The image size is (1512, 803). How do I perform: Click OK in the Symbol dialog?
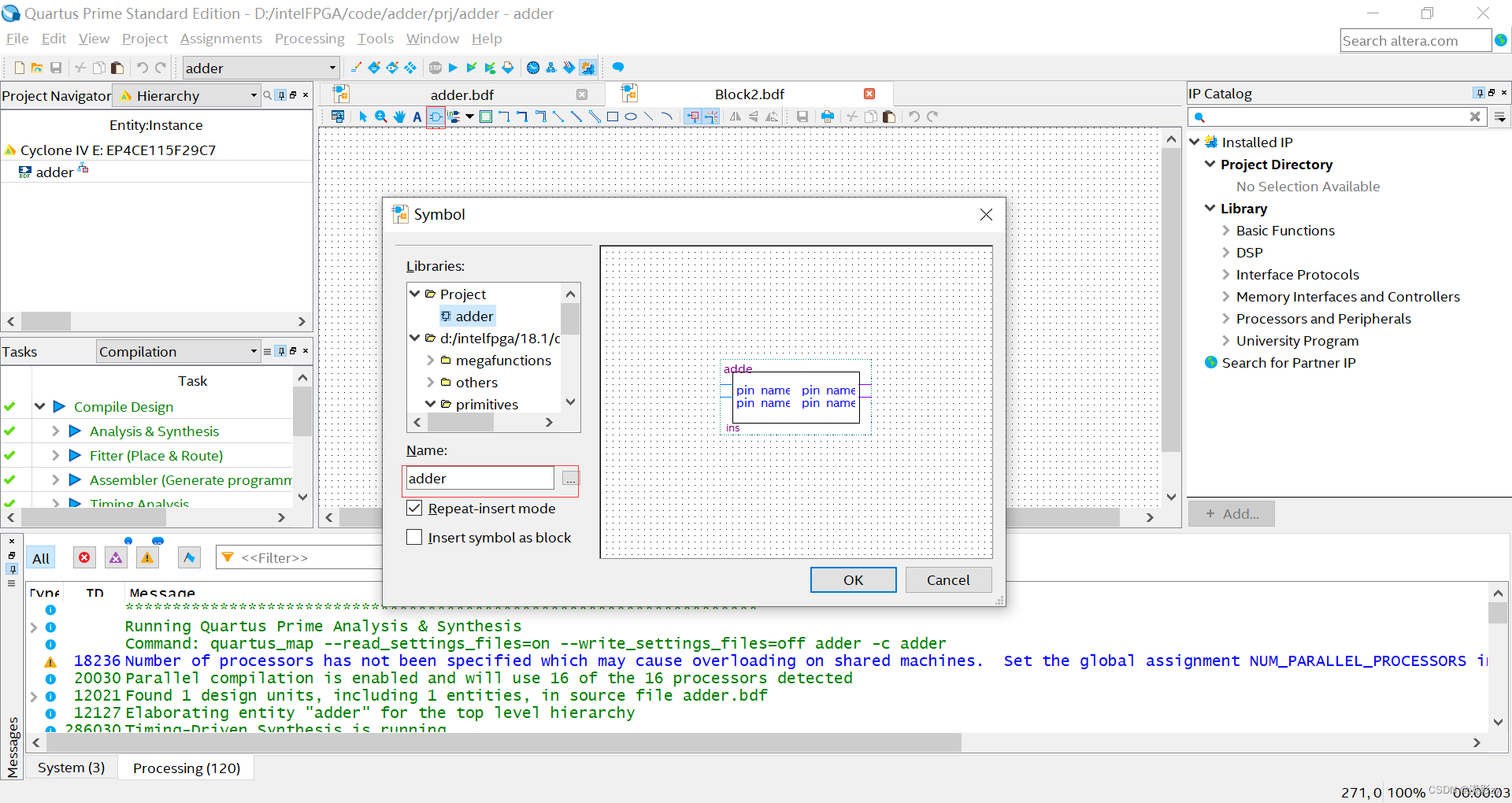click(853, 580)
